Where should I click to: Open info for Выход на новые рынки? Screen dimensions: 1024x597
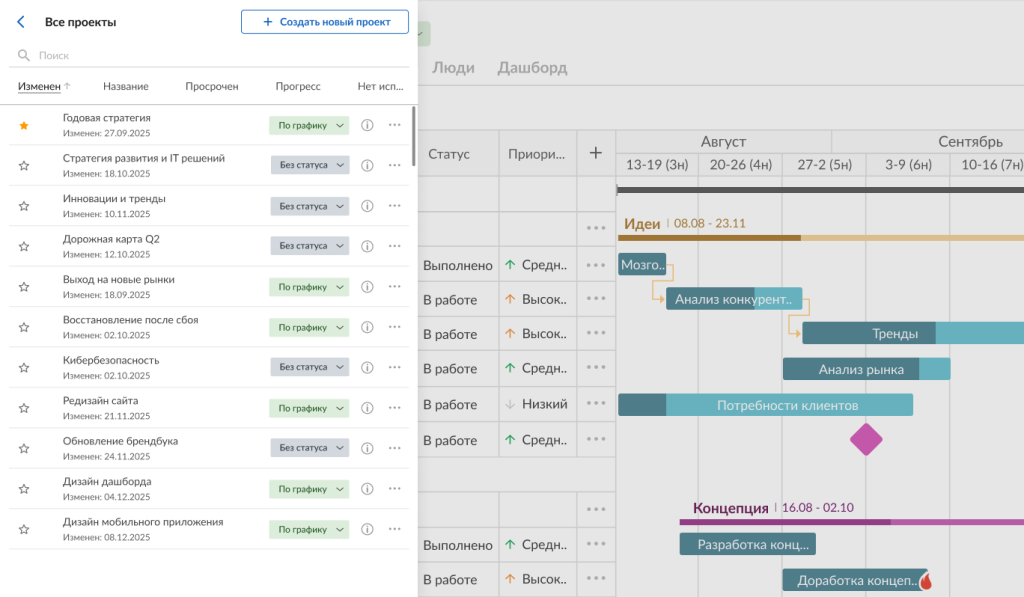pos(367,287)
